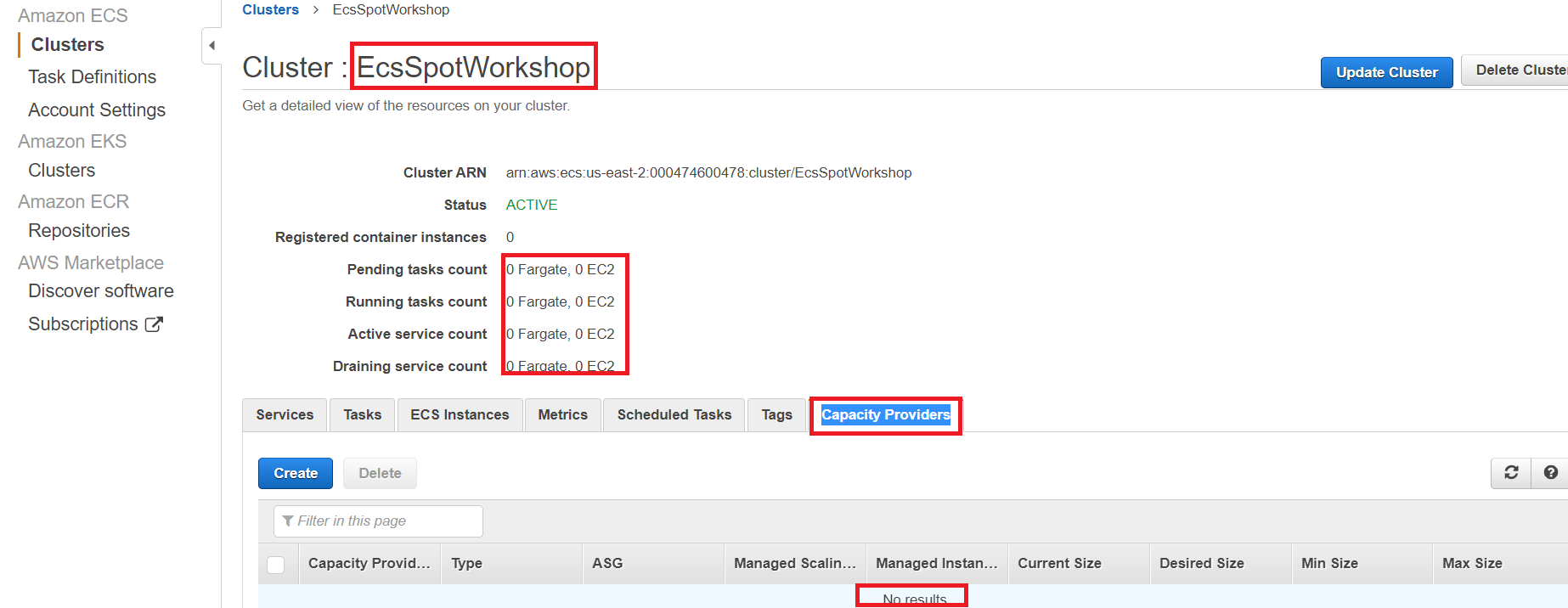The width and height of the screenshot is (1568, 608).
Task: Sort by Type column header
Action: point(512,564)
